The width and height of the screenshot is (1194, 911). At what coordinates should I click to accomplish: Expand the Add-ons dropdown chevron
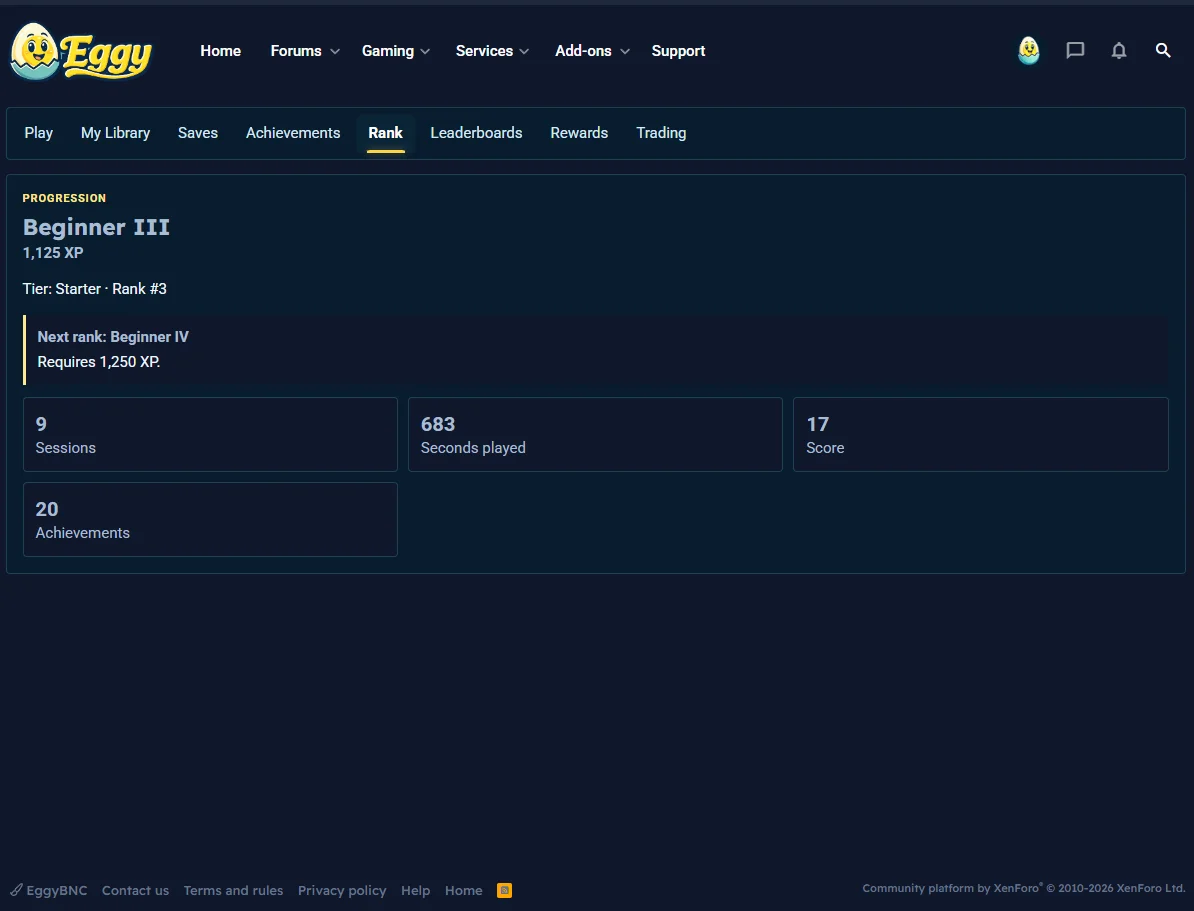(624, 52)
